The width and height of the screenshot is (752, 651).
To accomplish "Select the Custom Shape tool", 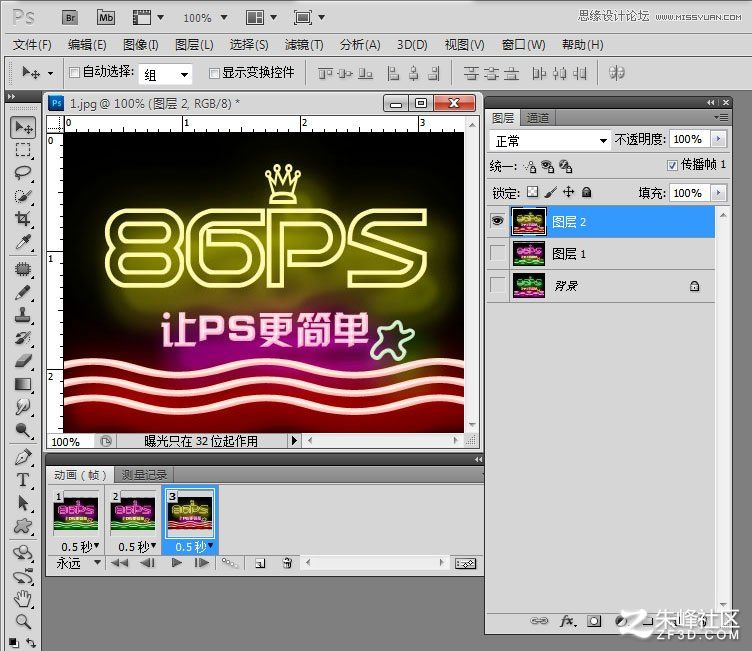I will pos(23,526).
